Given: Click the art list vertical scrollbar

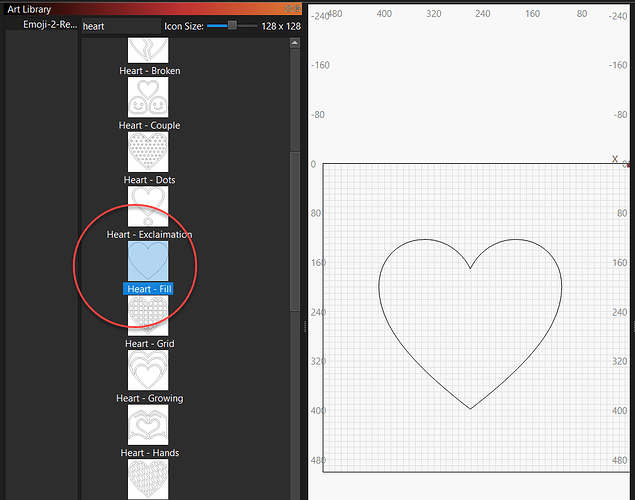Looking at the screenshot, I should (x=294, y=230).
